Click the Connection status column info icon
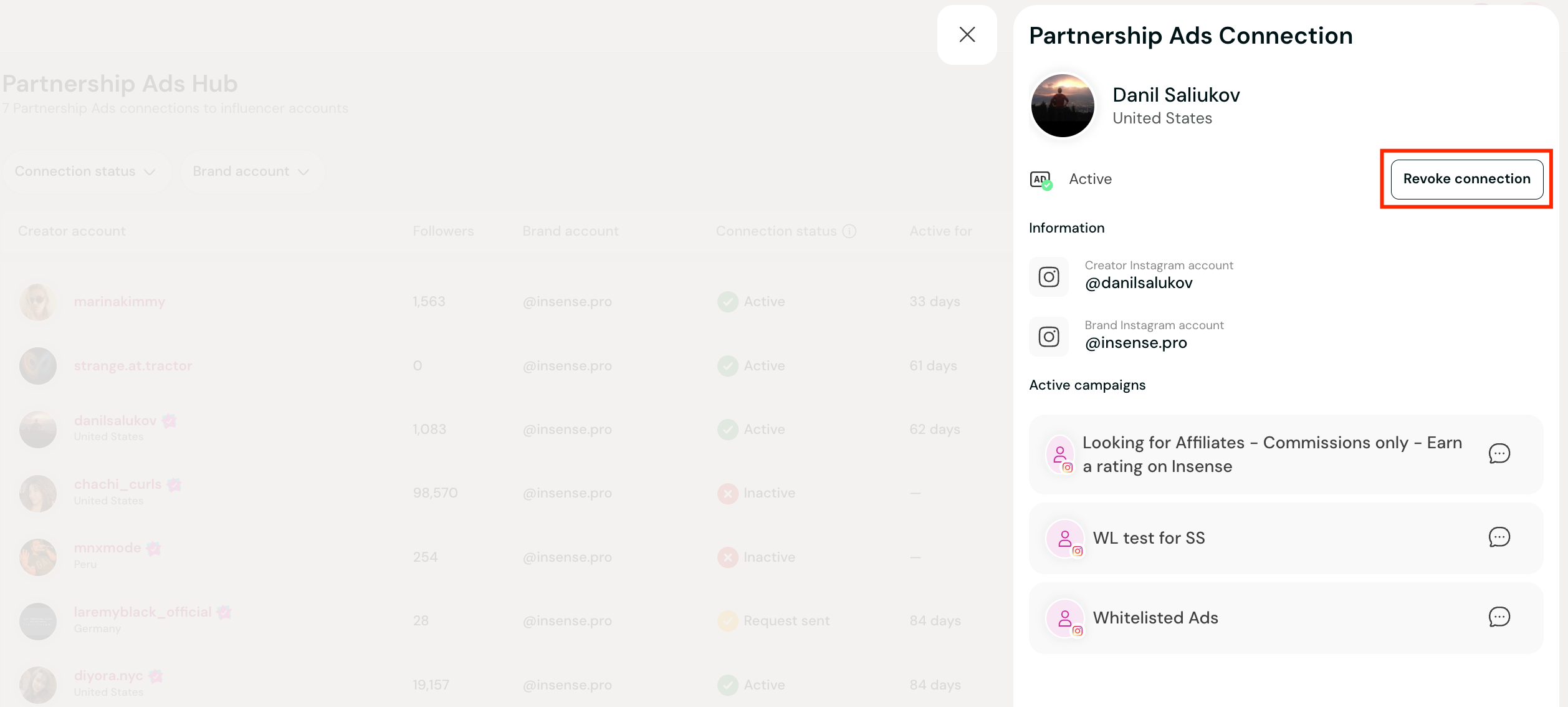This screenshot has height=707, width=1568. tap(849, 231)
